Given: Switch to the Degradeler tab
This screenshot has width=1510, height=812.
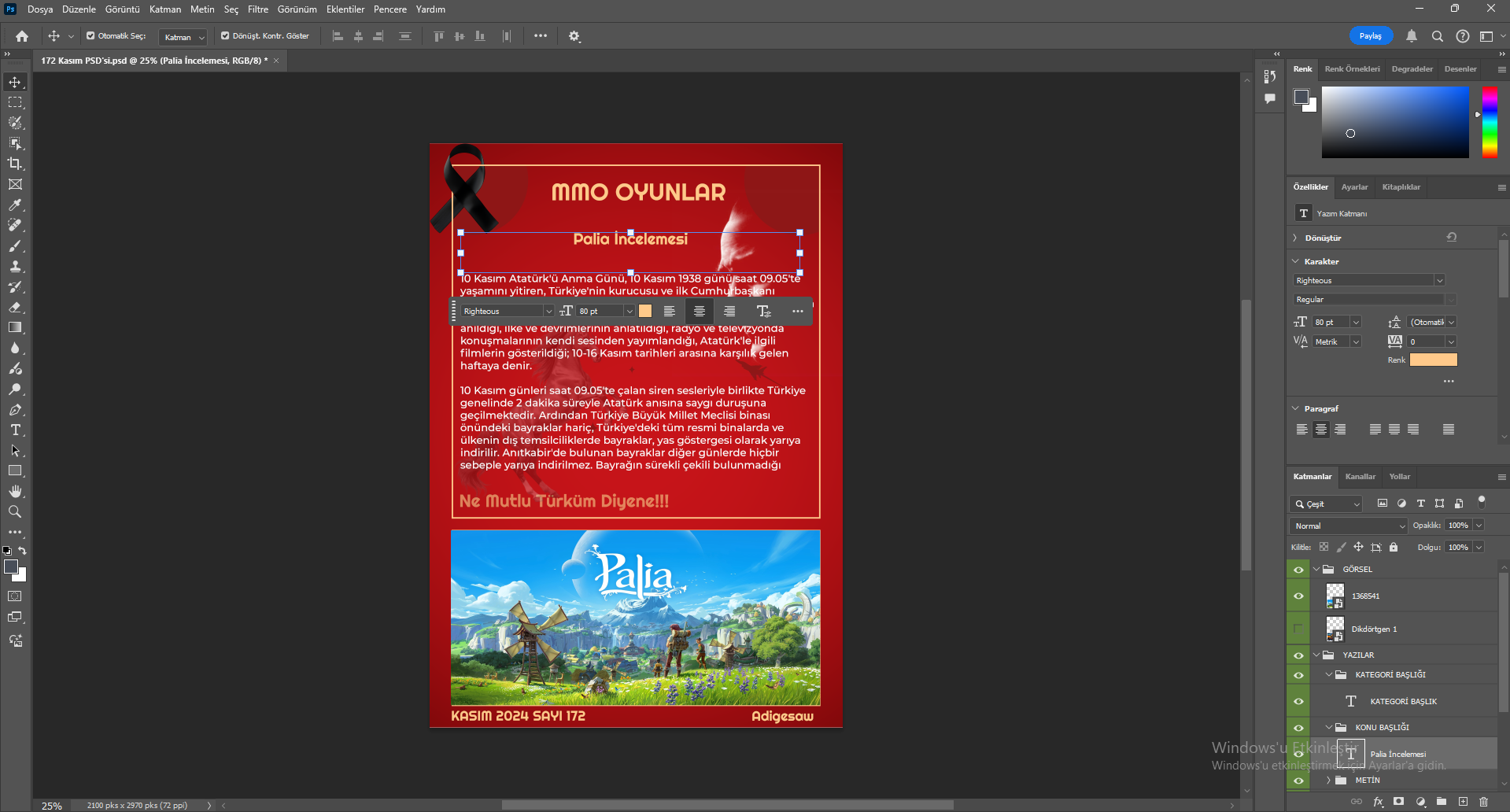Looking at the screenshot, I should (1412, 68).
